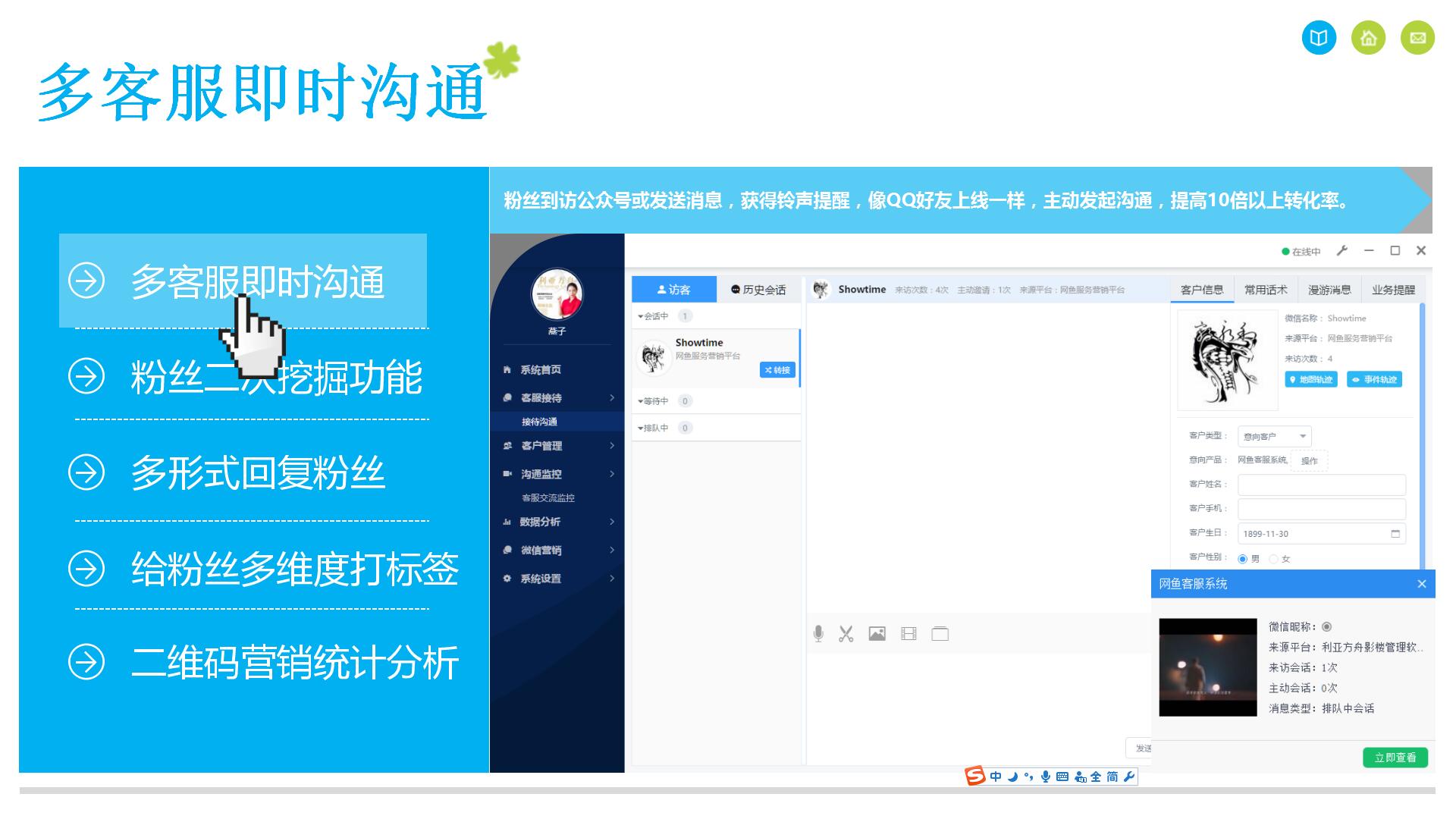The image size is (1456, 819).
Task: Select the 多客服即时沟通 slide menu item
Action: (243, 281)
